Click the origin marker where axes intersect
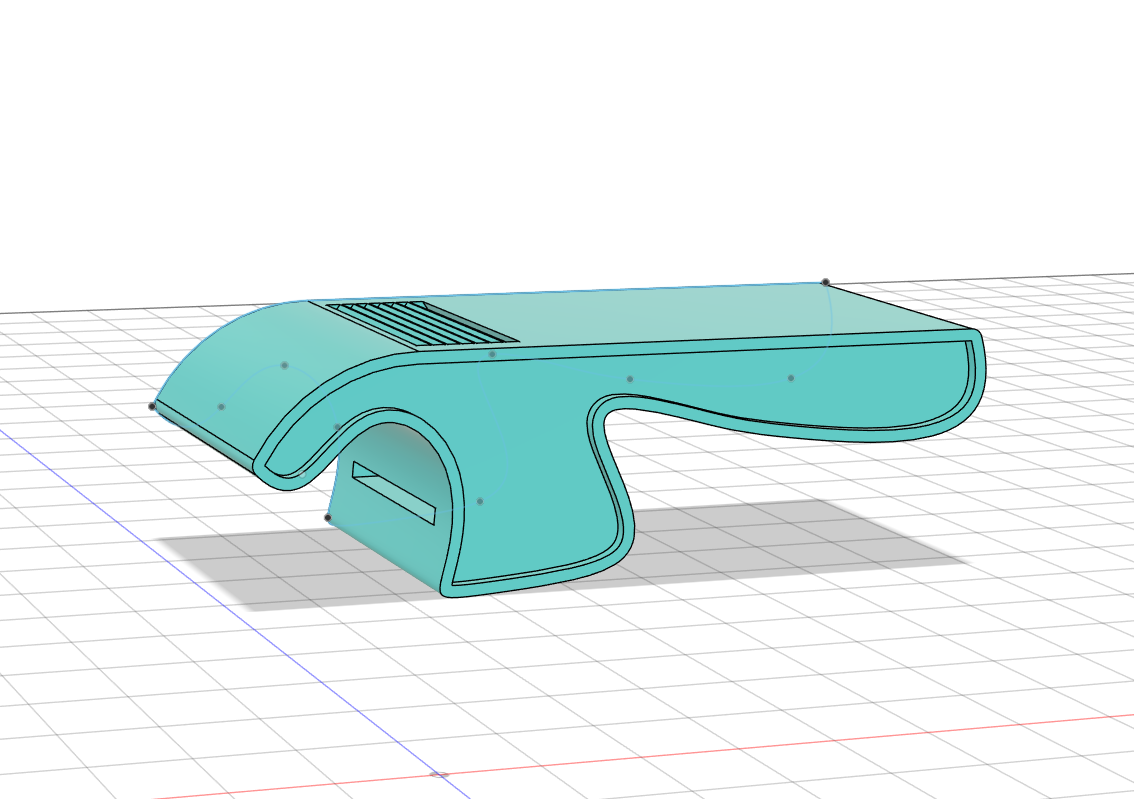1134x799 pixels. pyautogui.click(x=439, y=774)
